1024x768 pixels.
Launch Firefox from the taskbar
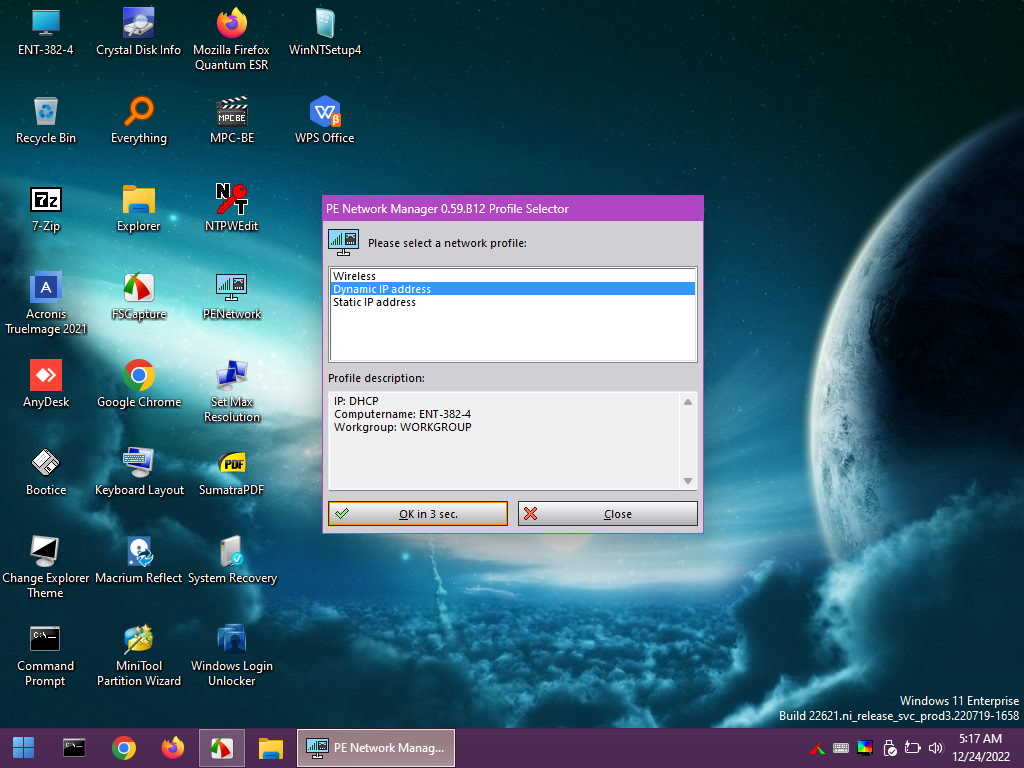tap(173, 748)
